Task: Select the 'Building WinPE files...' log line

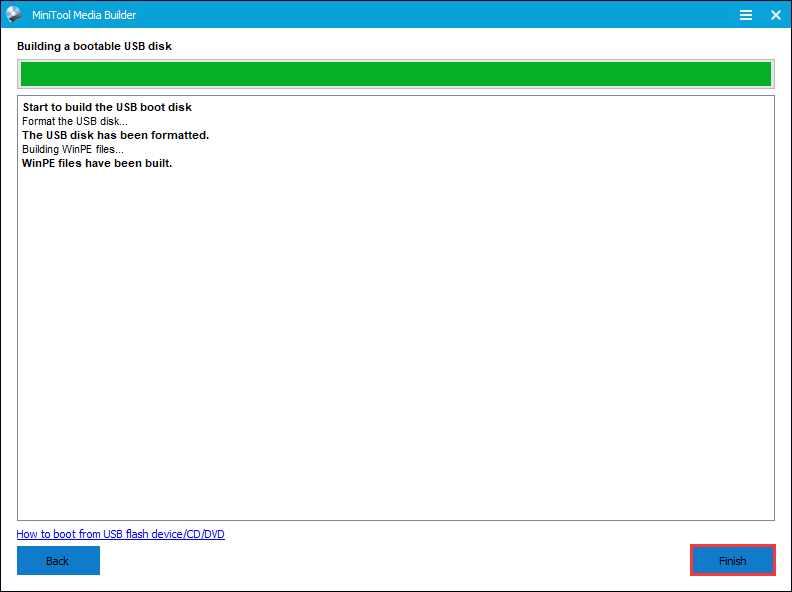Action: click(x=75, y=149)
